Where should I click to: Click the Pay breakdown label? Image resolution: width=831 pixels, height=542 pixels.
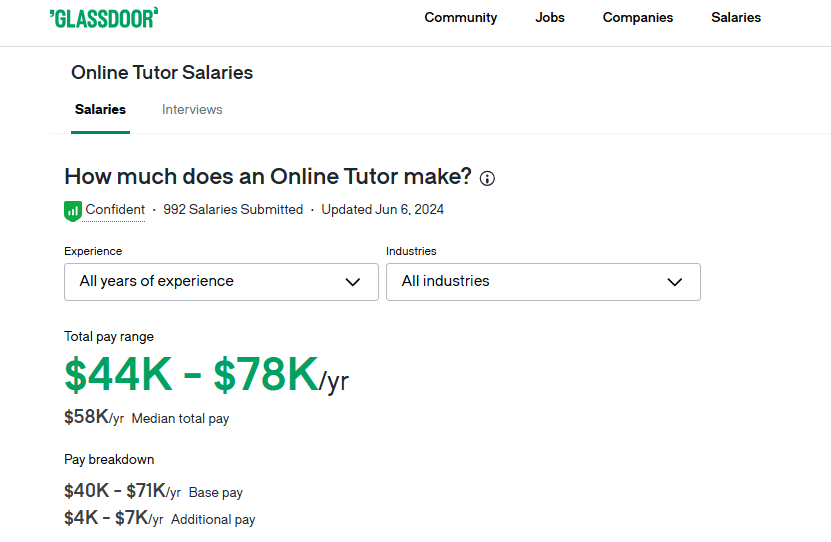[x=109, y=459]
